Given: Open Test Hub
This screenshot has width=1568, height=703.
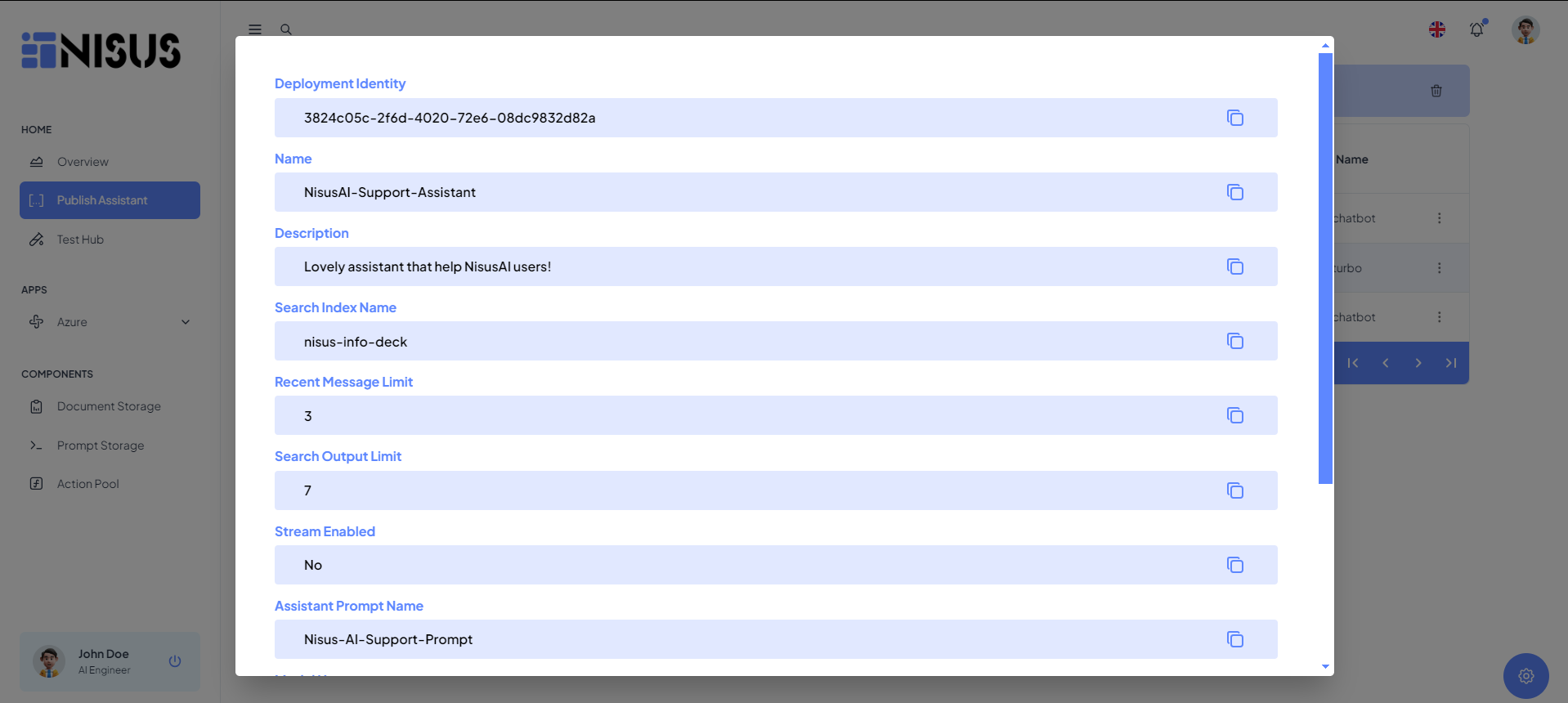Looking at the screenshot, I should tap(110, 240).
